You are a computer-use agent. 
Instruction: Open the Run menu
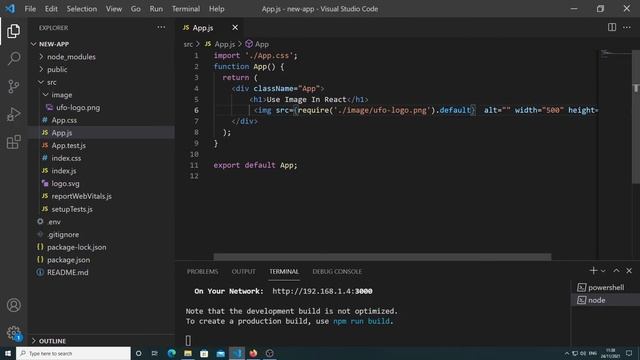coord(156,9)
